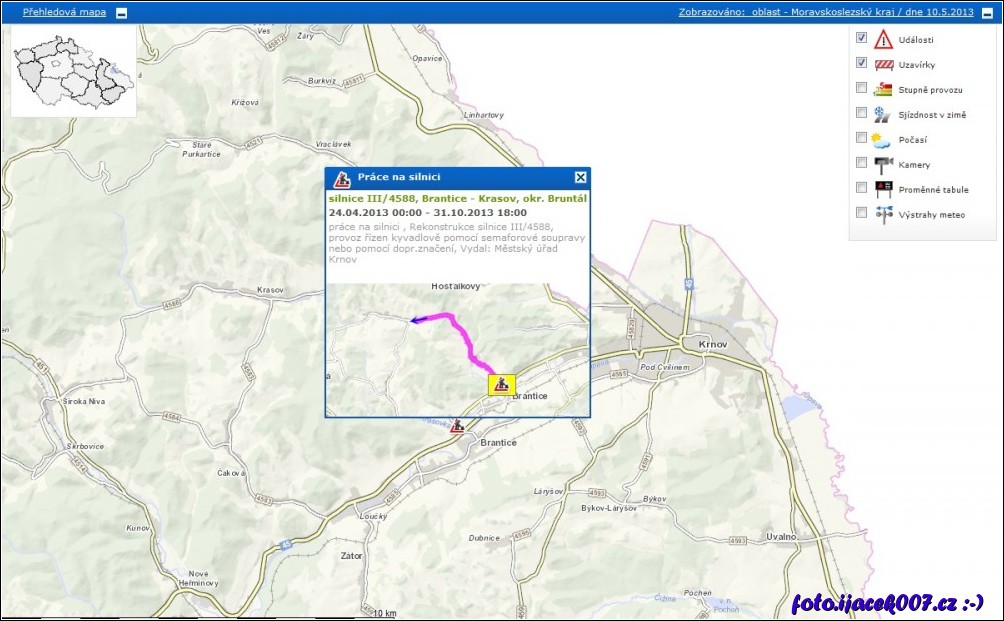Viewport: 1004px width, 621px height.
Task: Disable the Uzavírky layer checkbox
Action: (861, 63)
